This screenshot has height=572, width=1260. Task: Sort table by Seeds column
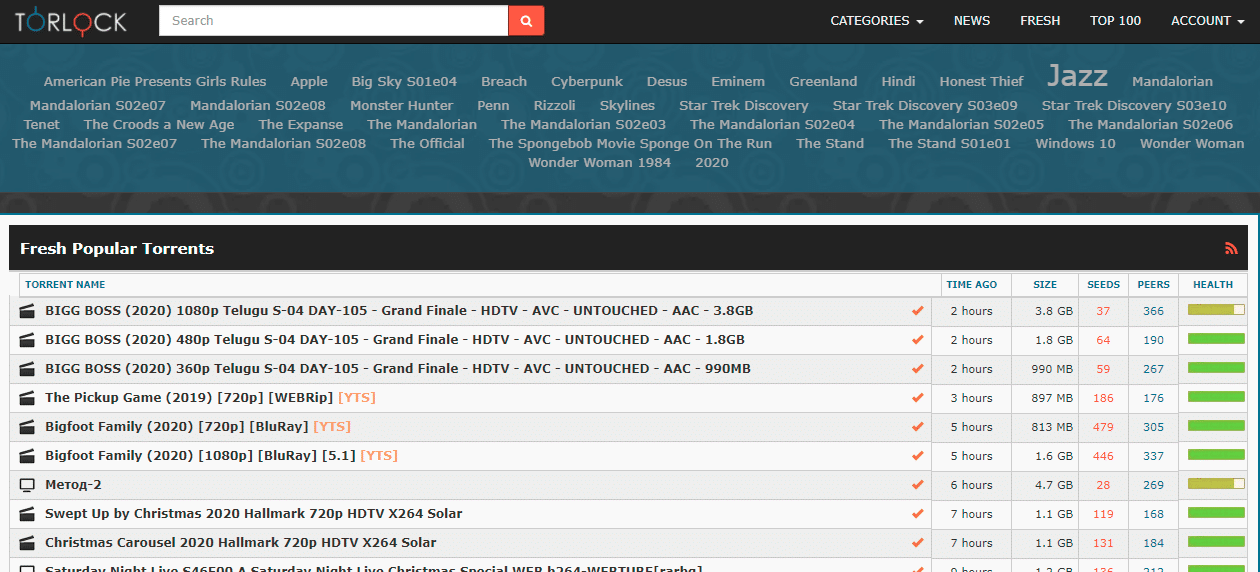point(1104,285)
